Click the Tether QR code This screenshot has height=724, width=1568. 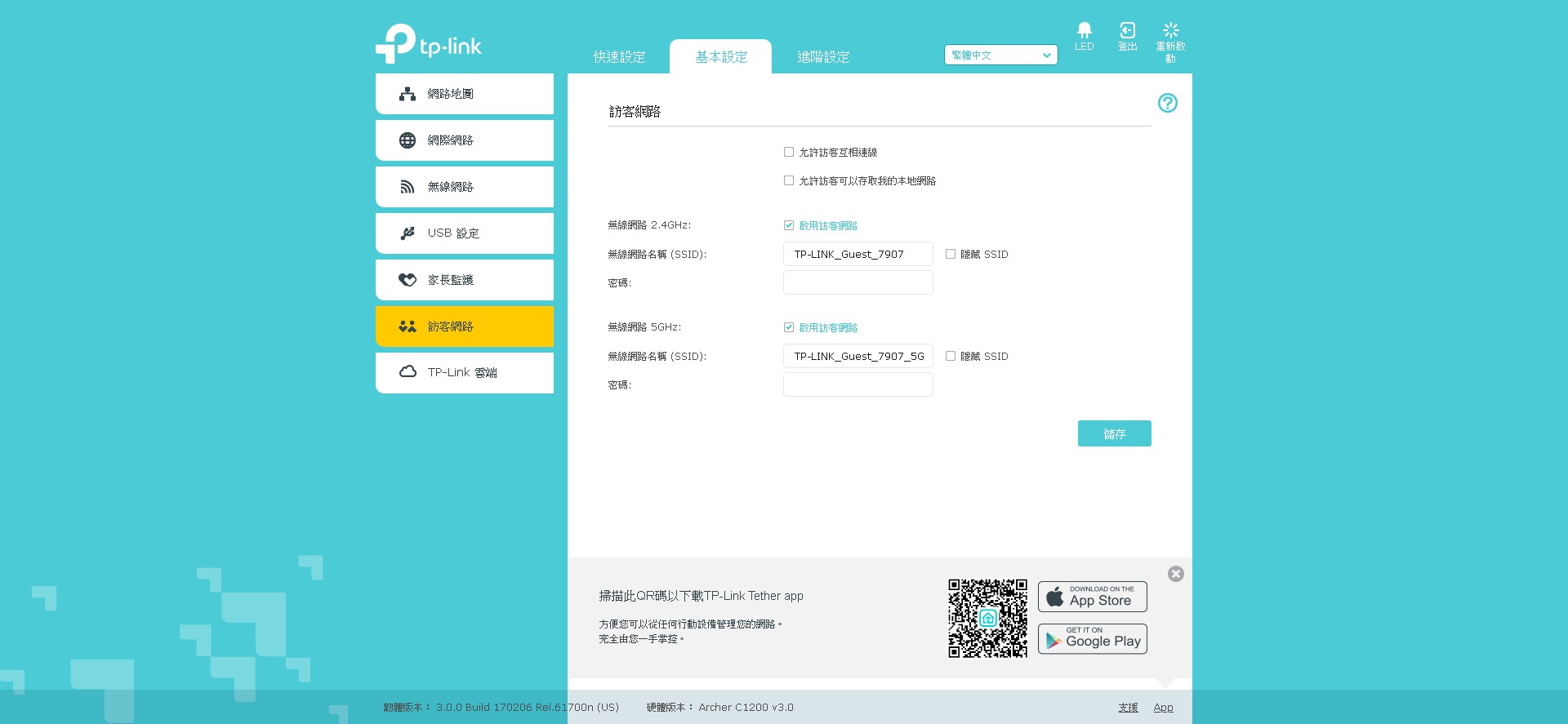tap(987, 618)
